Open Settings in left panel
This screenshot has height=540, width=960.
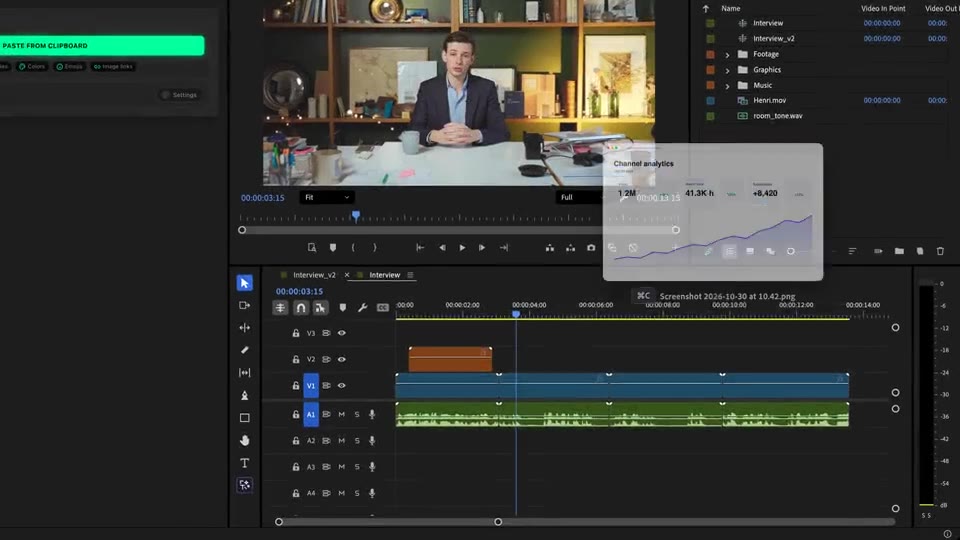(x=179, y=95)
